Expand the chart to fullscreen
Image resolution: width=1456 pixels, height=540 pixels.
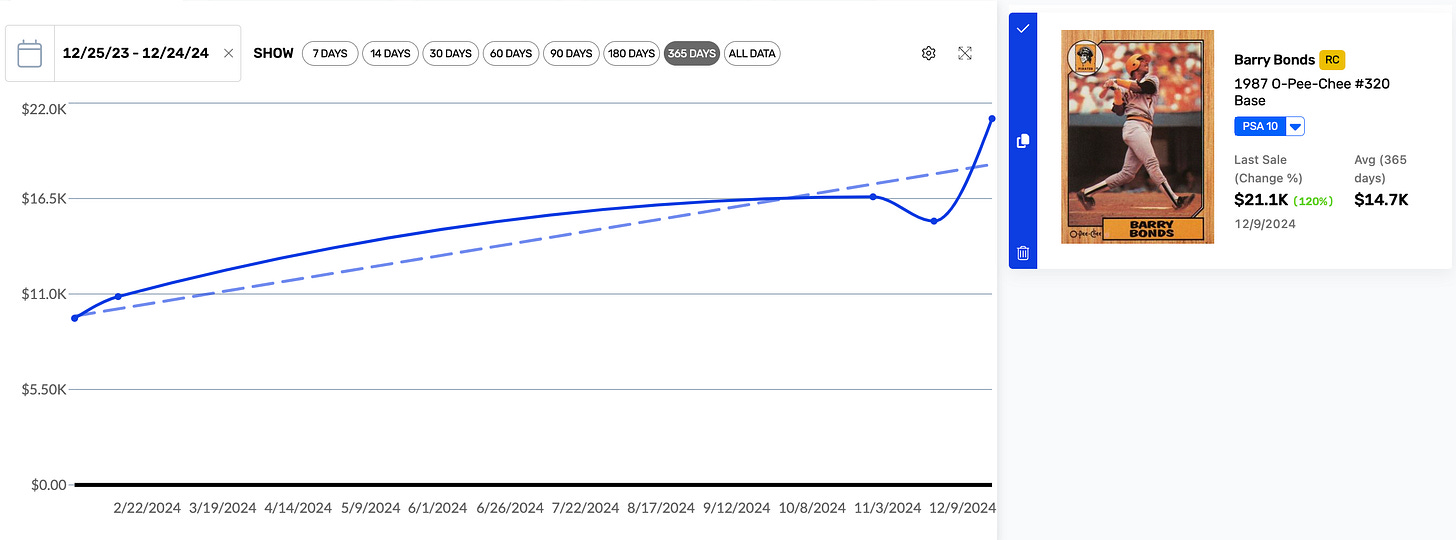965,53
